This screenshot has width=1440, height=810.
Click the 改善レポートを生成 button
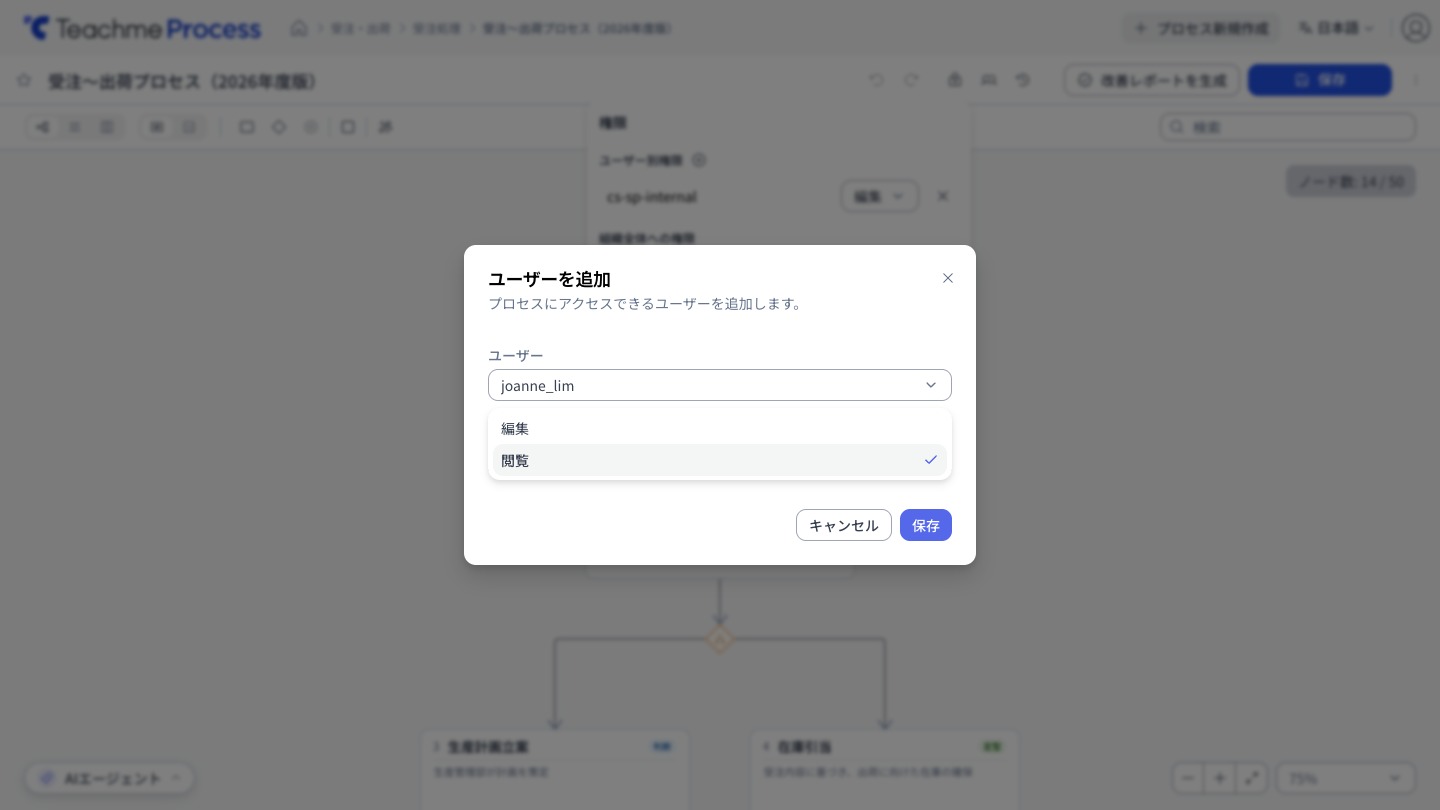tap(1152, 80)
